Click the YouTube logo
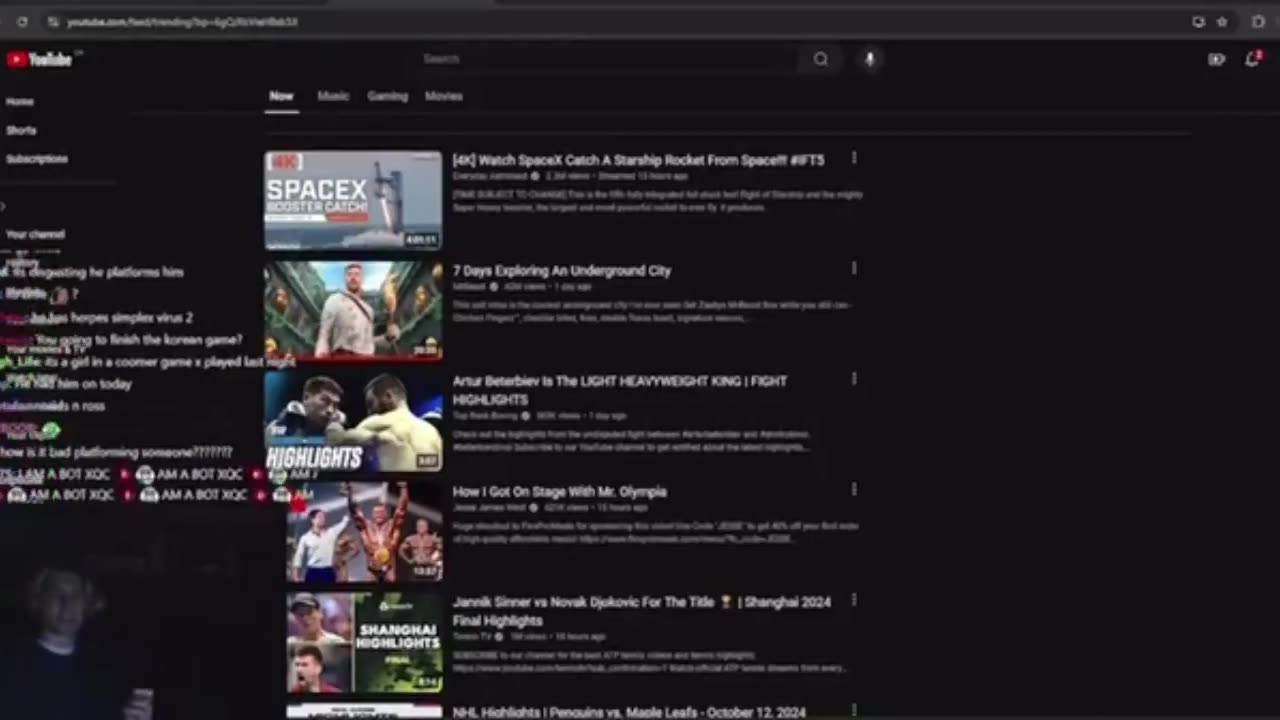 pos(40,60)
